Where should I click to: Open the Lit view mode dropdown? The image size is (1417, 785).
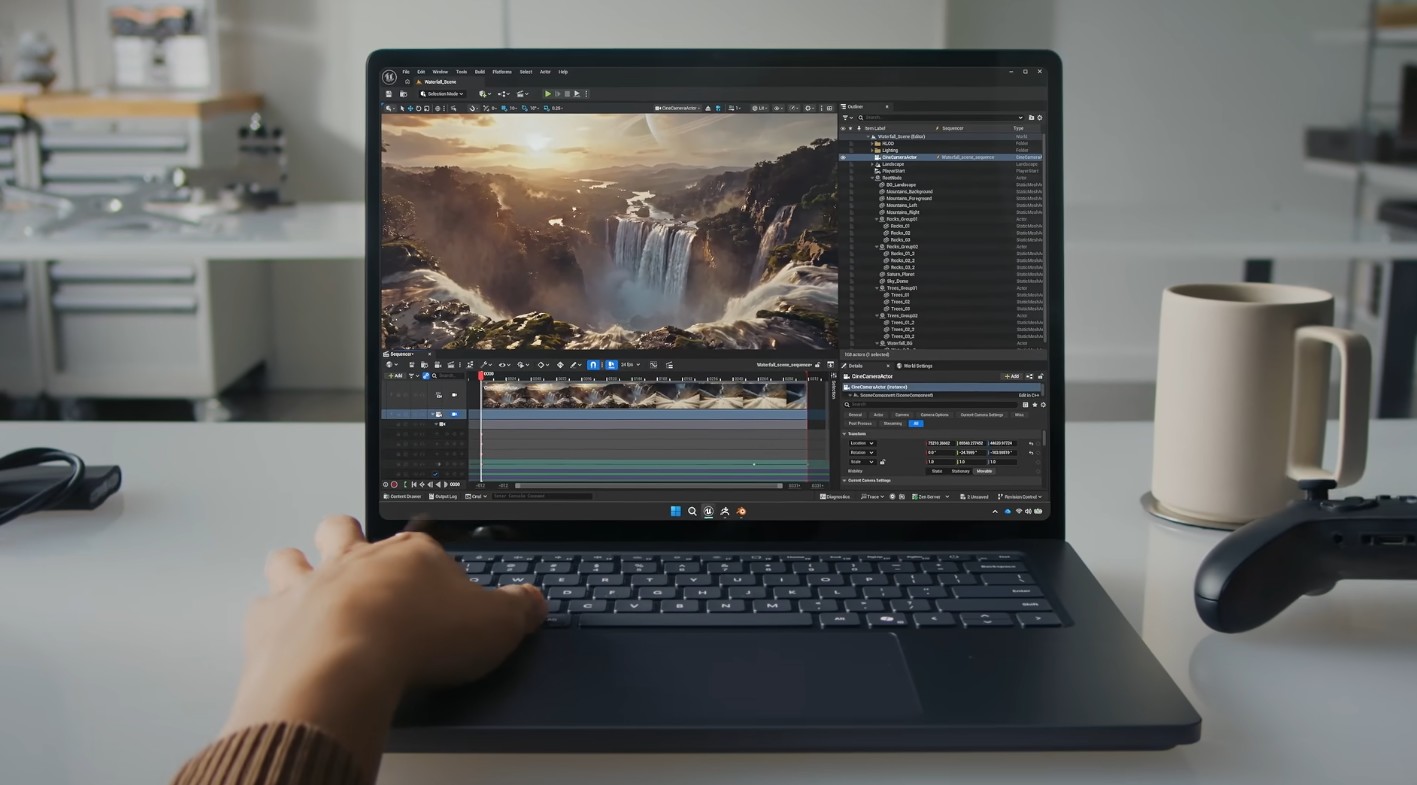760,107
